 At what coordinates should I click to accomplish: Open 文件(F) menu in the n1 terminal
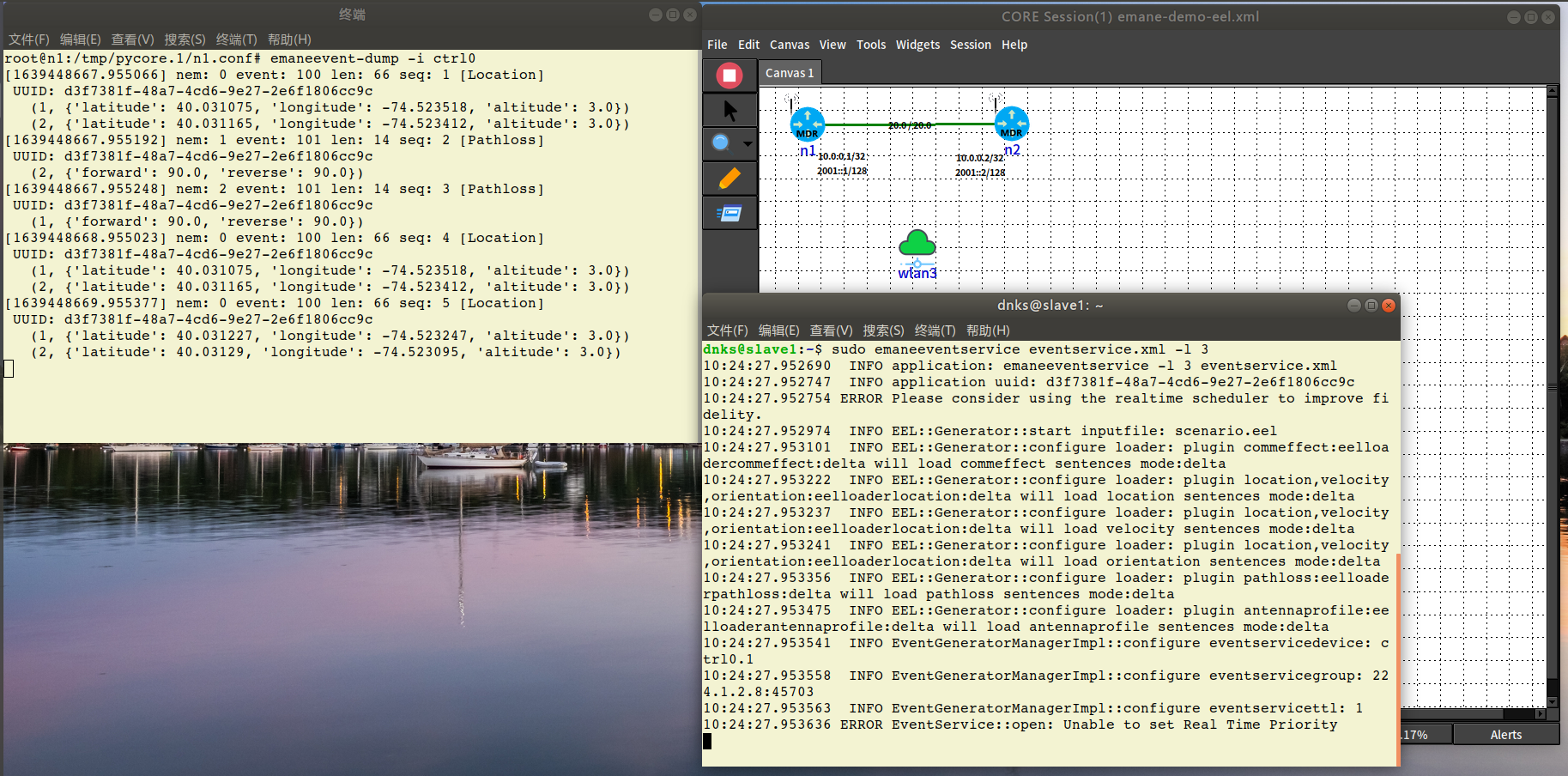(28, 39)
